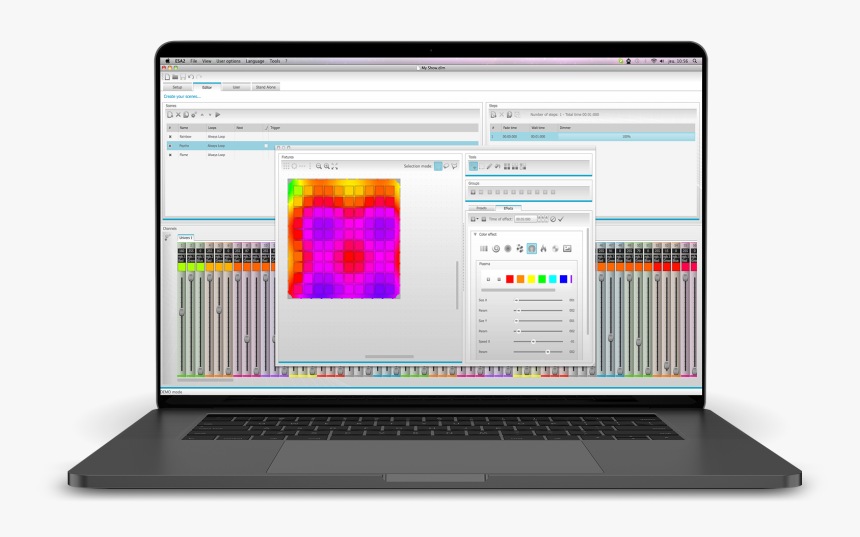The height and width of the screenshot is (537, 860).
Task: Open scene settings gear icon
Action: pos(194,115)
